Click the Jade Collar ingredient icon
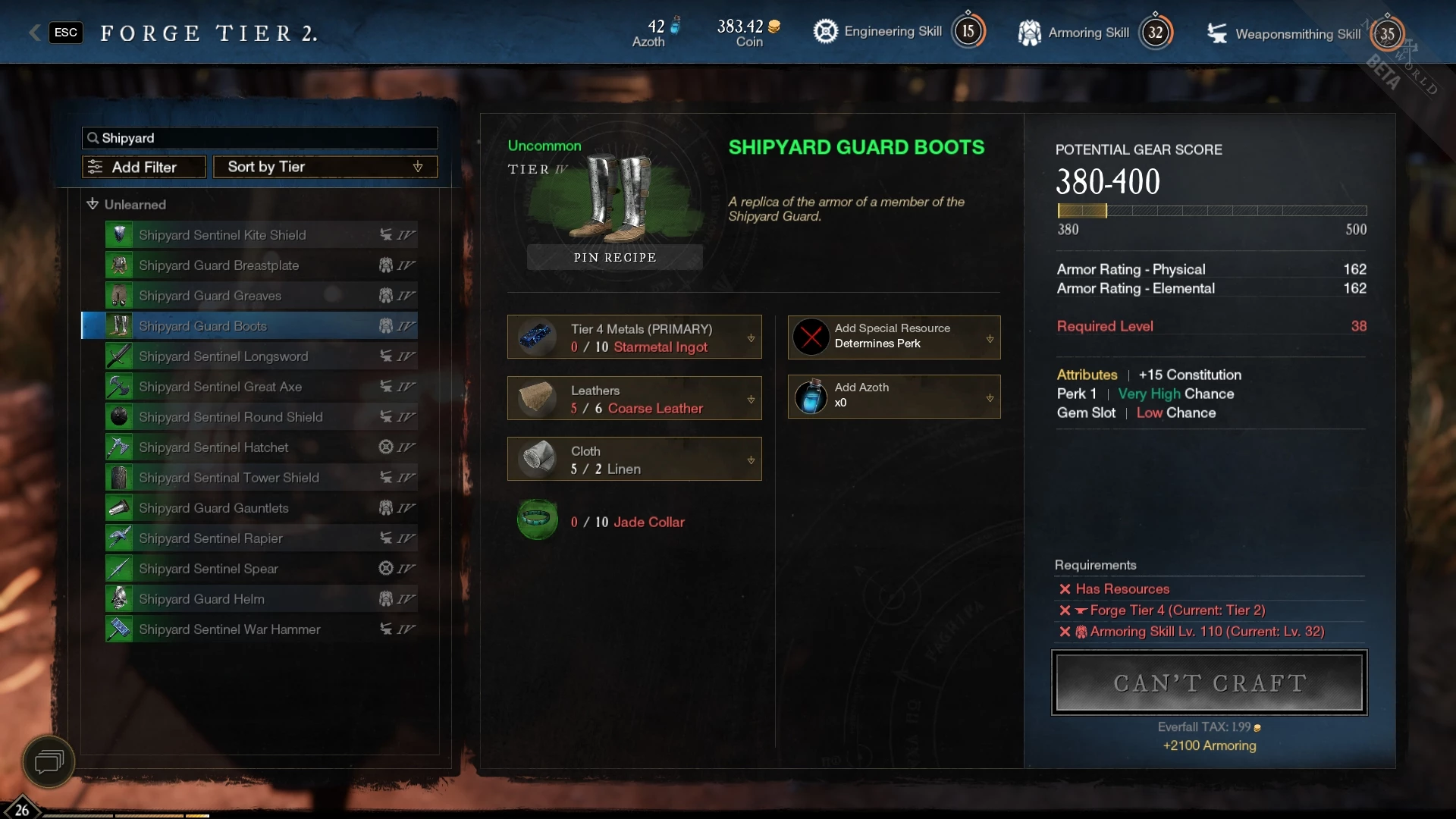The image size is (1456, 819). pos(538,520)
